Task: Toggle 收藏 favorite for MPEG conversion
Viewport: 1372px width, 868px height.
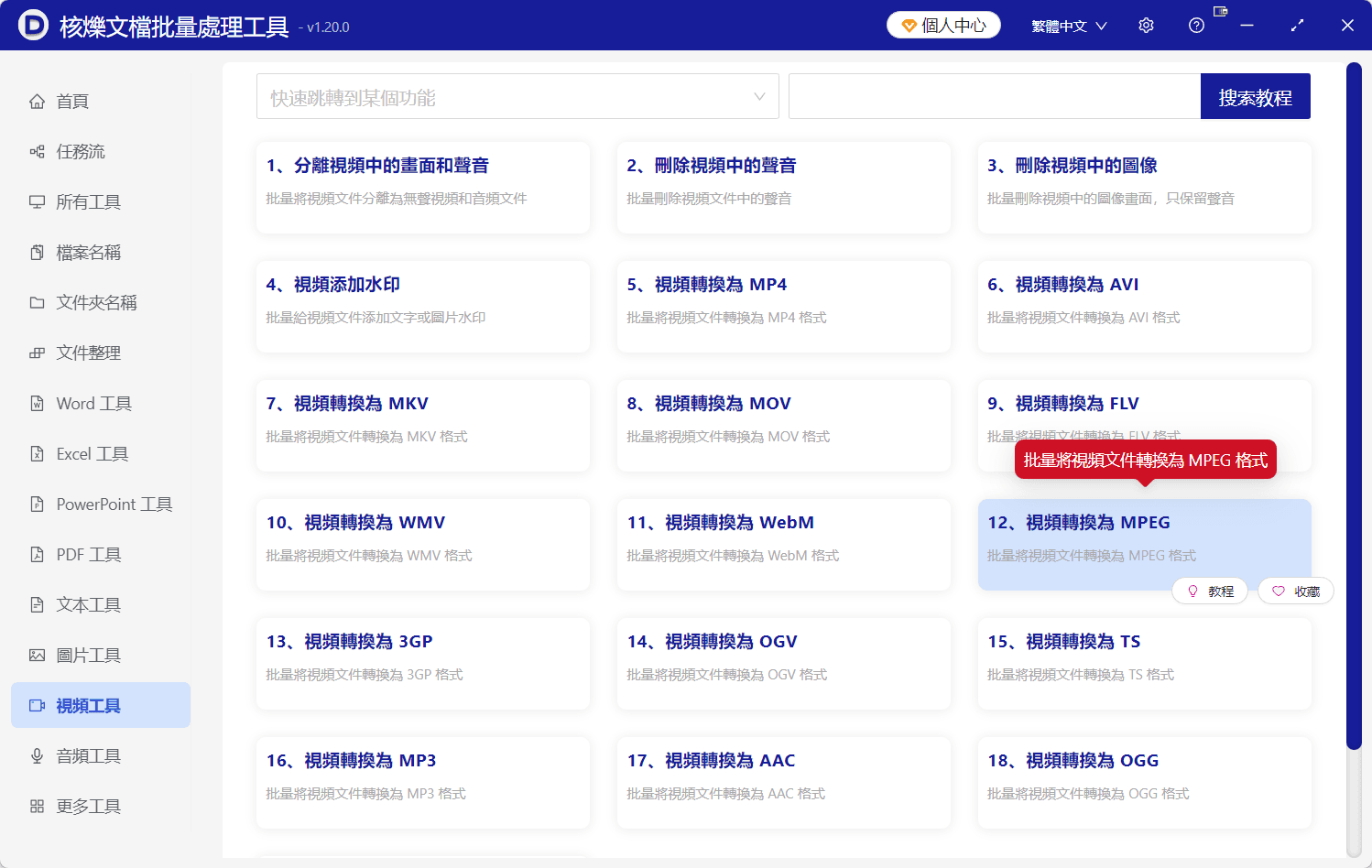Action: click(x=1296, y=591)
